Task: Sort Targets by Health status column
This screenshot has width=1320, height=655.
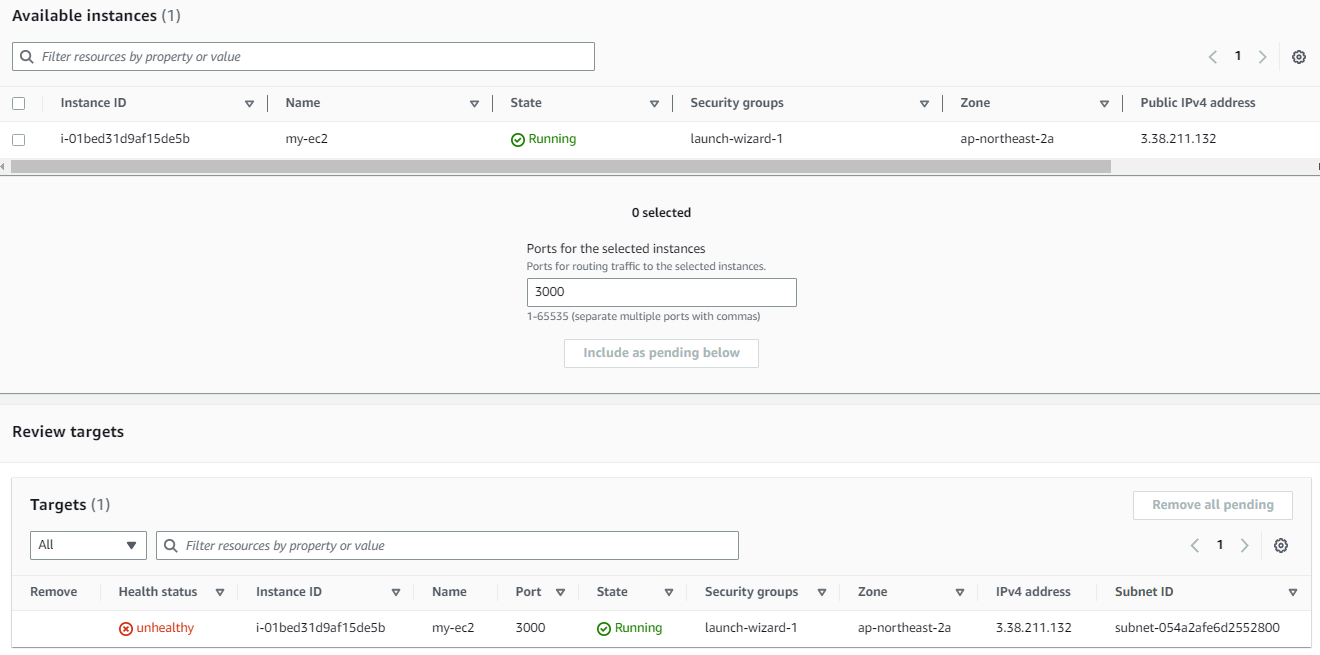Action: click(x=220, y=592)
